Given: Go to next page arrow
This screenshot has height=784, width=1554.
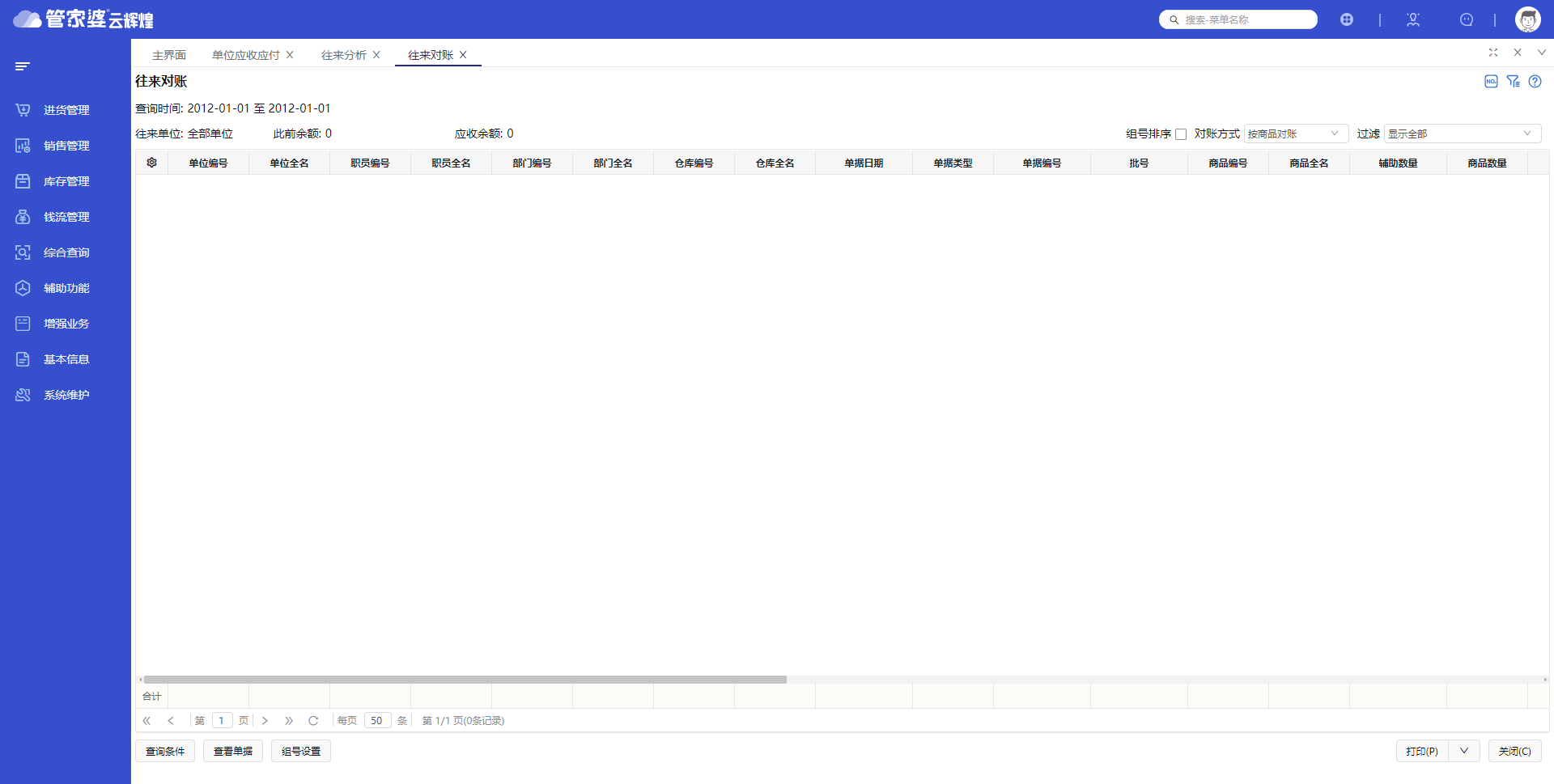Looking at the screenshot, I should click(x=265, y=720).
